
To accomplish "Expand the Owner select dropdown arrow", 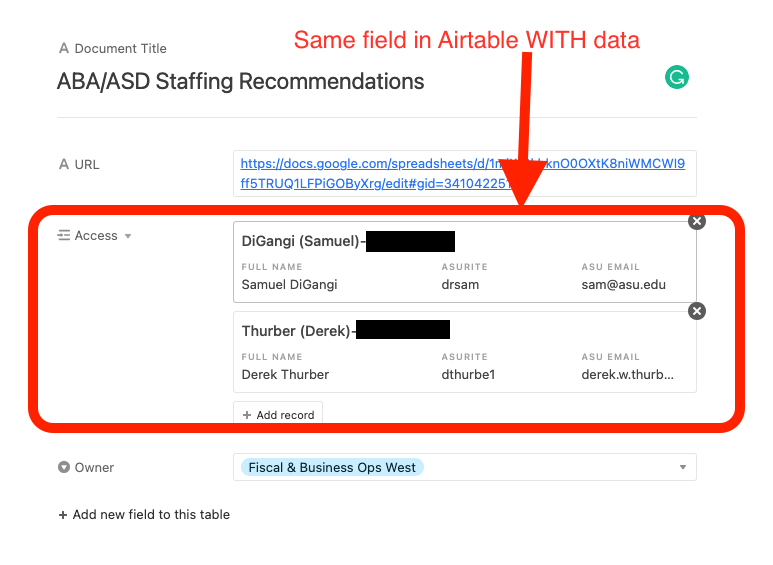I will (683, 467).
